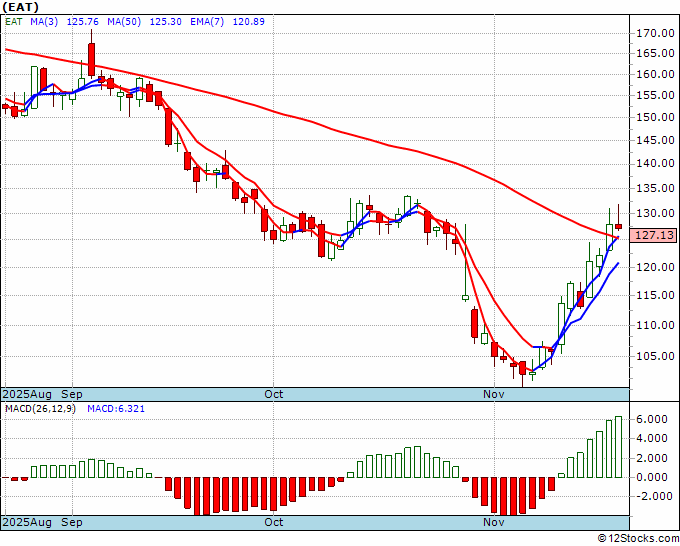Click the 170.00 price axis label
This screenshot has width=680, height=546.
655,33
